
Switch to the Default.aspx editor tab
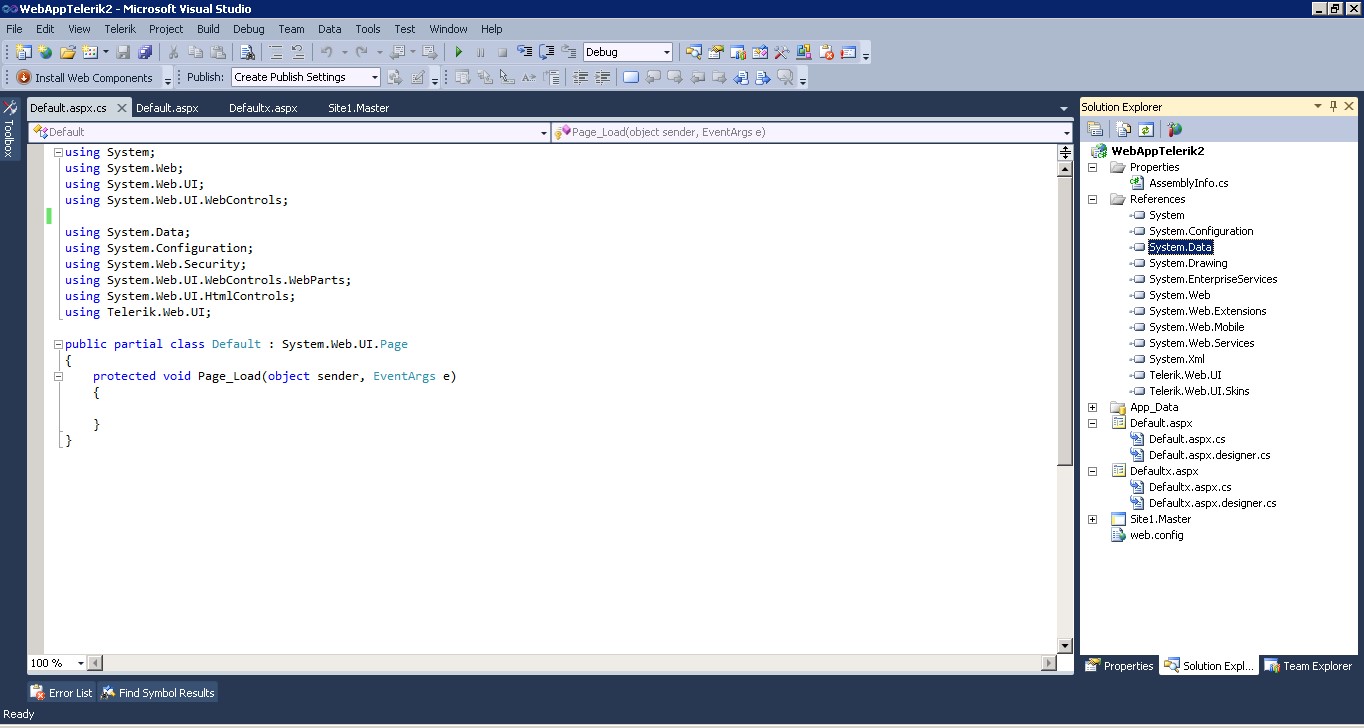(167, 108)
